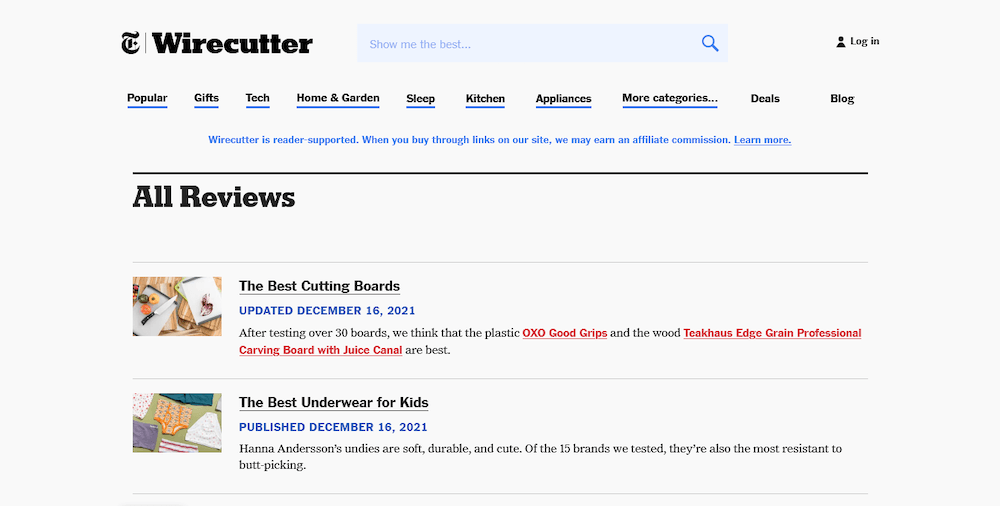Click the kids underwear thumbnail image
The image size is (1000, 506).
pos(177,422)
